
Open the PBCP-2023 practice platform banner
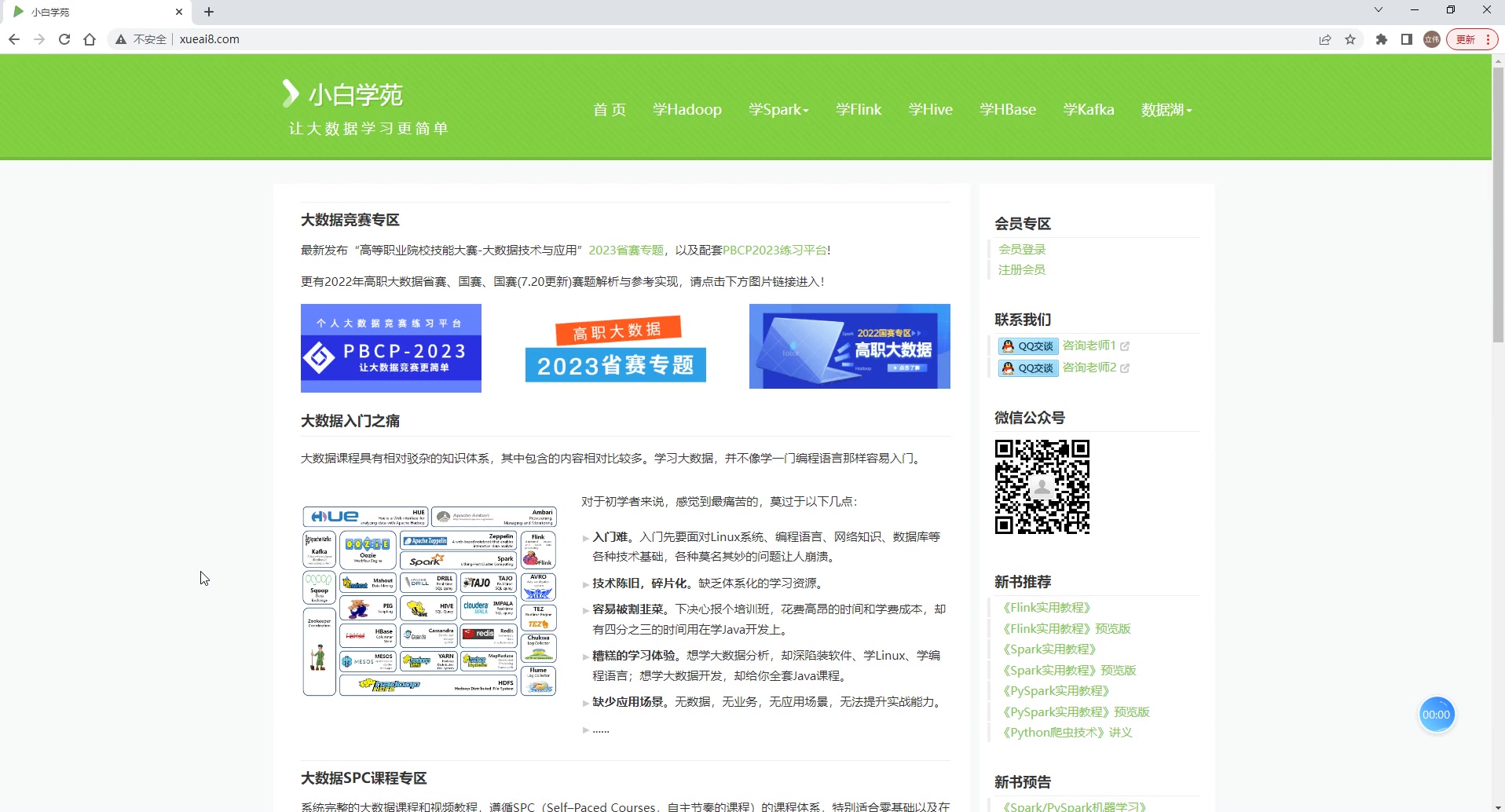tap(391, 348)
